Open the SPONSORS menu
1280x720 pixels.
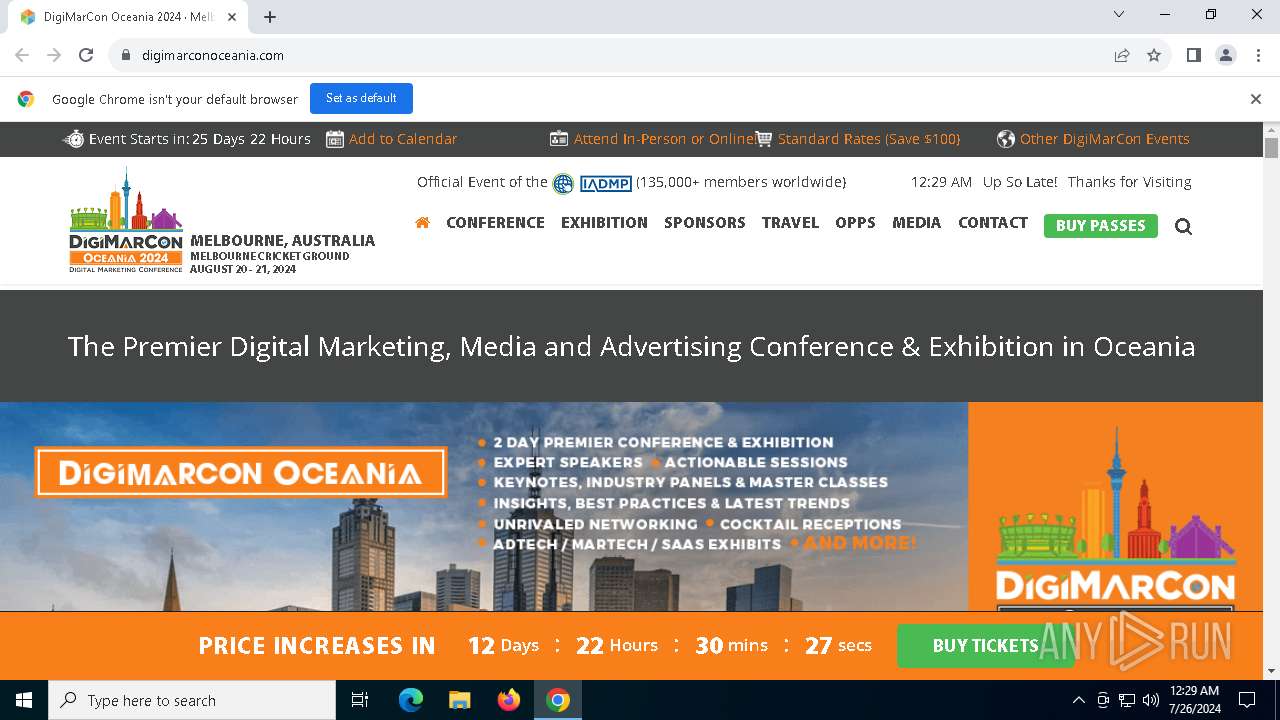pos(705,223)
